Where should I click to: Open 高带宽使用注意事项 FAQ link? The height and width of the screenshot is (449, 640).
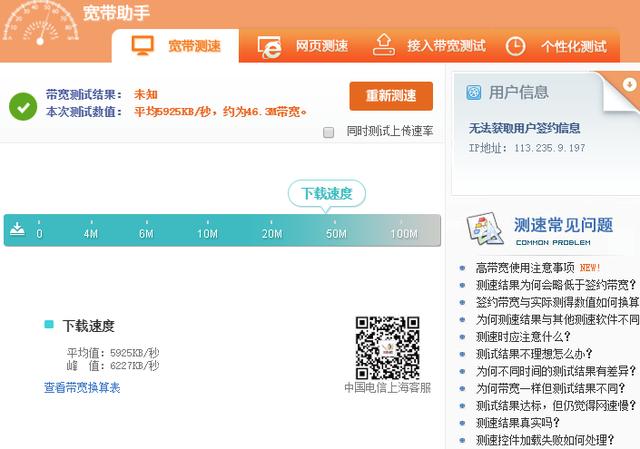coord(525,268)
